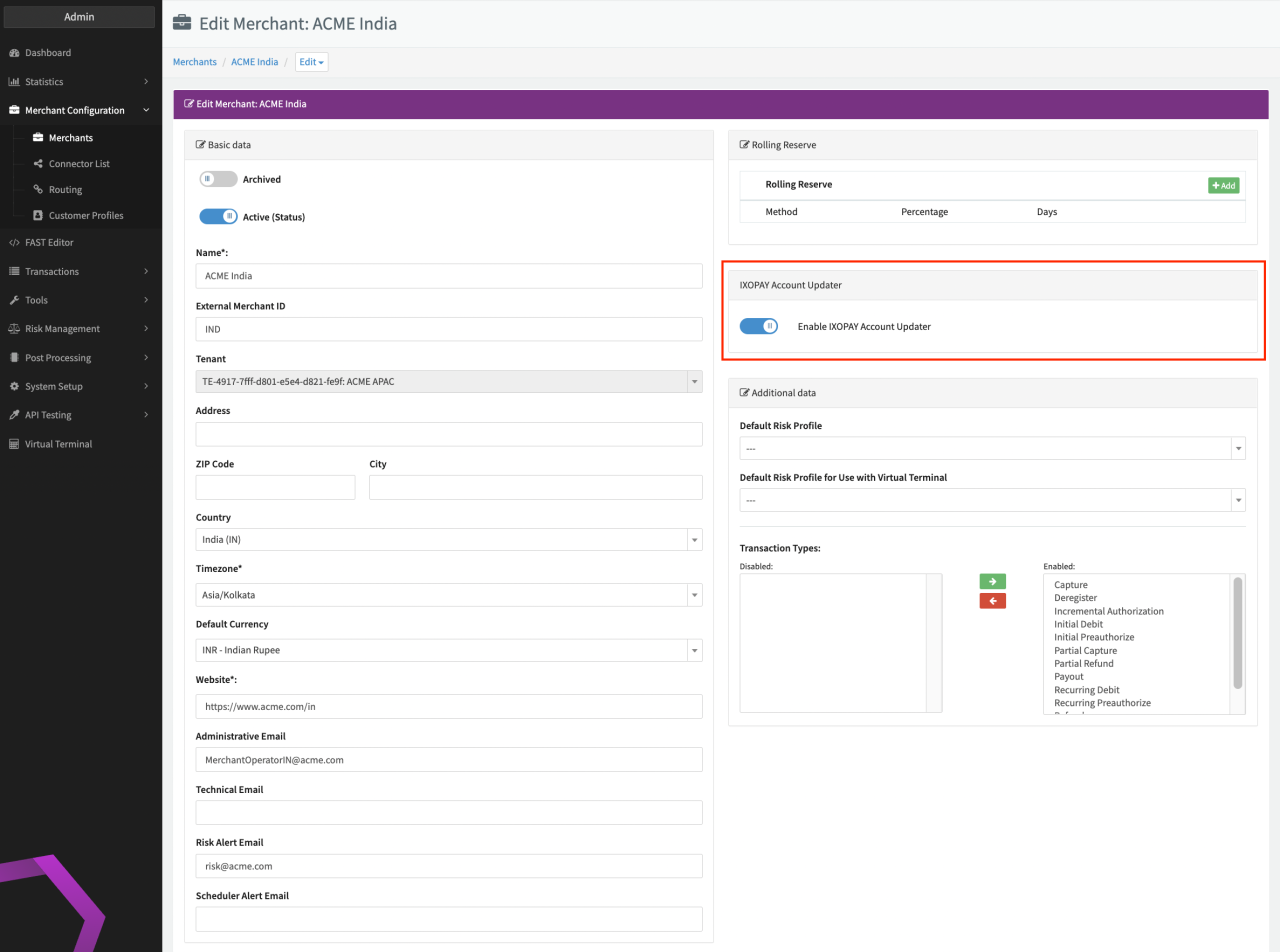Toggle the Archived switch
Image resolution: width=1280 pixels, height=952 pixels.
pos(218,179)
